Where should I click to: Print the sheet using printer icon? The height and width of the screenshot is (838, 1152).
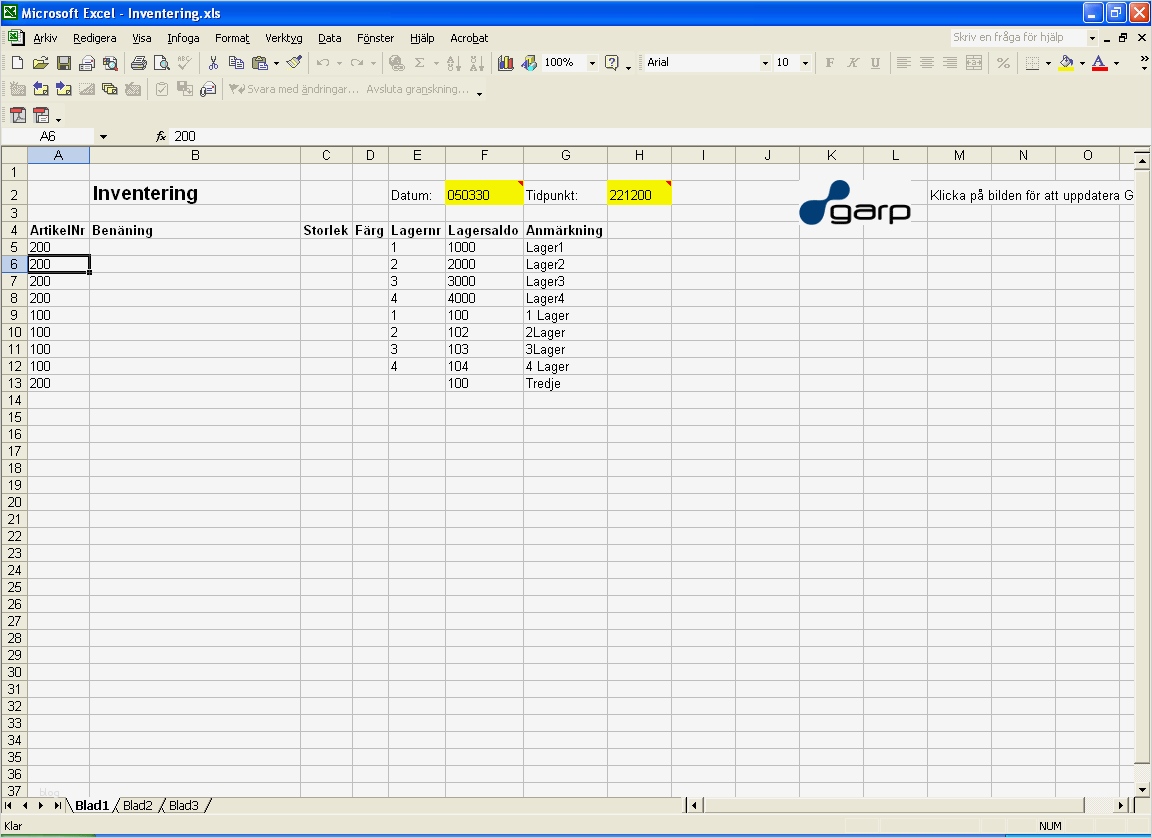(x=138, y=63)
